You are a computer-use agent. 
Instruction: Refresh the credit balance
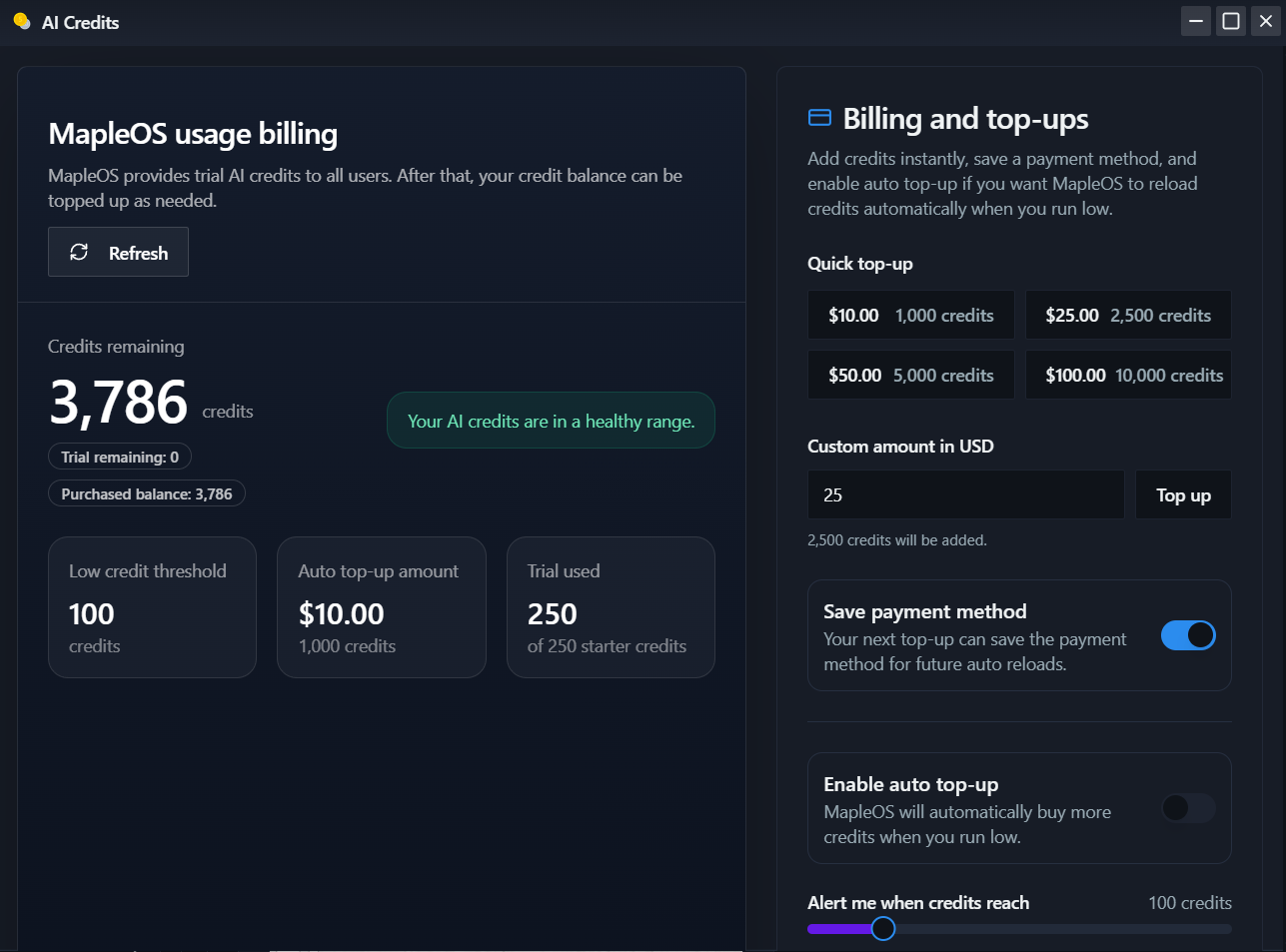[x=118, y=252]
